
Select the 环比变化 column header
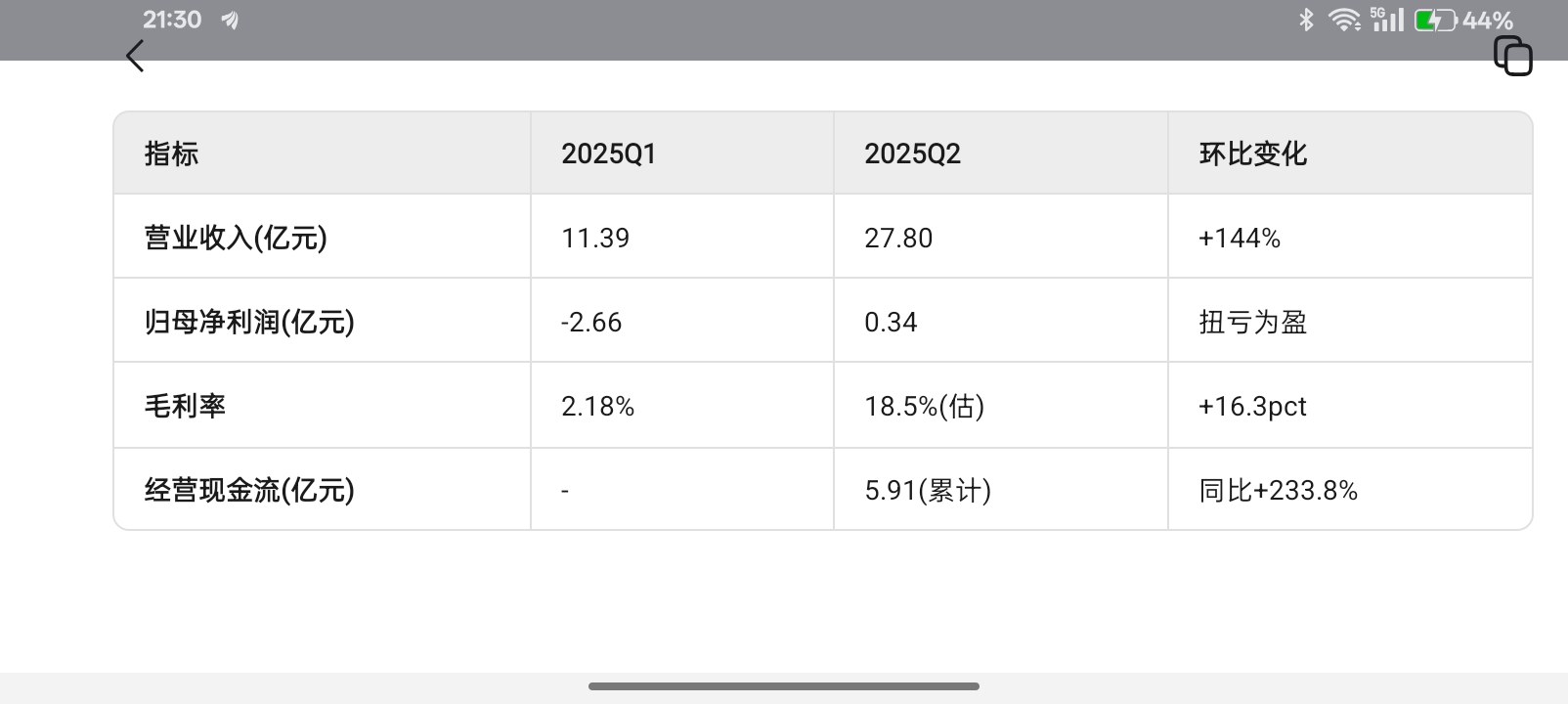pyautogui.click(x=1252, y=154)
